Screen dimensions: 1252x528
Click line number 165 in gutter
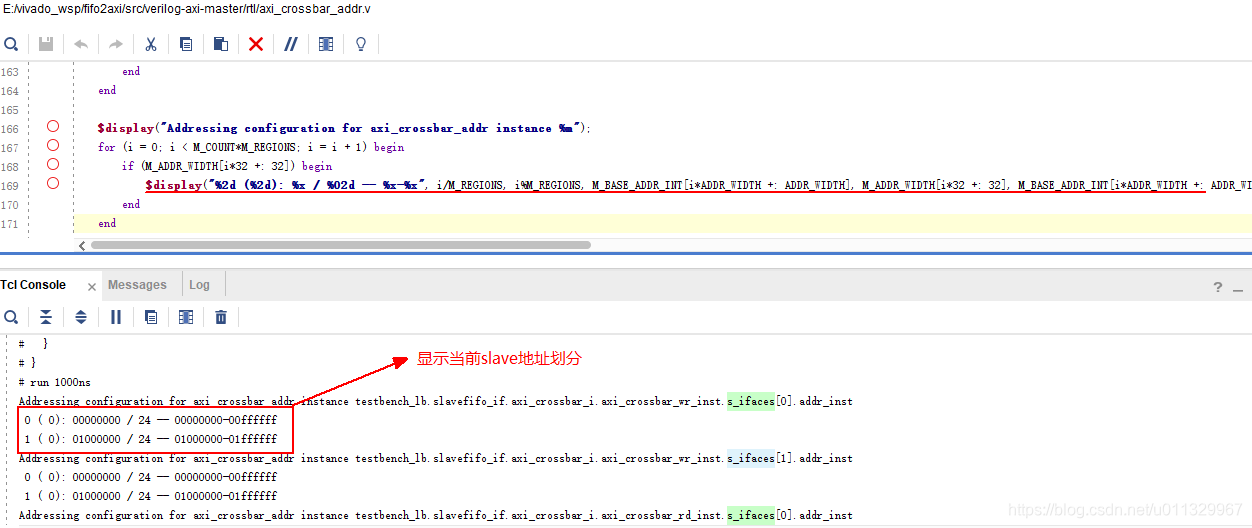pyautogui.click(x=10, y=110)
